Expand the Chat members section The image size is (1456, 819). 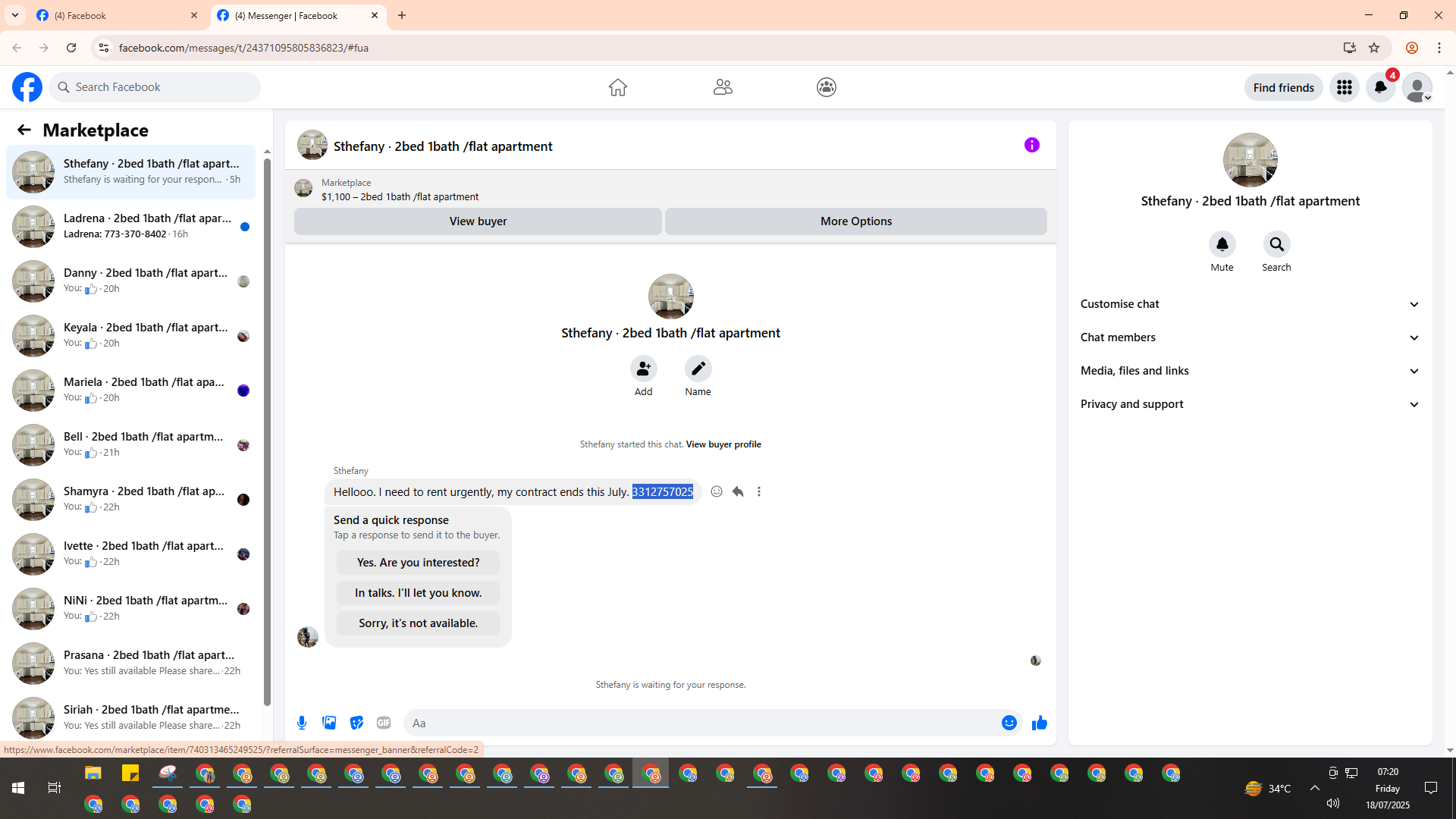(1250, 337)
